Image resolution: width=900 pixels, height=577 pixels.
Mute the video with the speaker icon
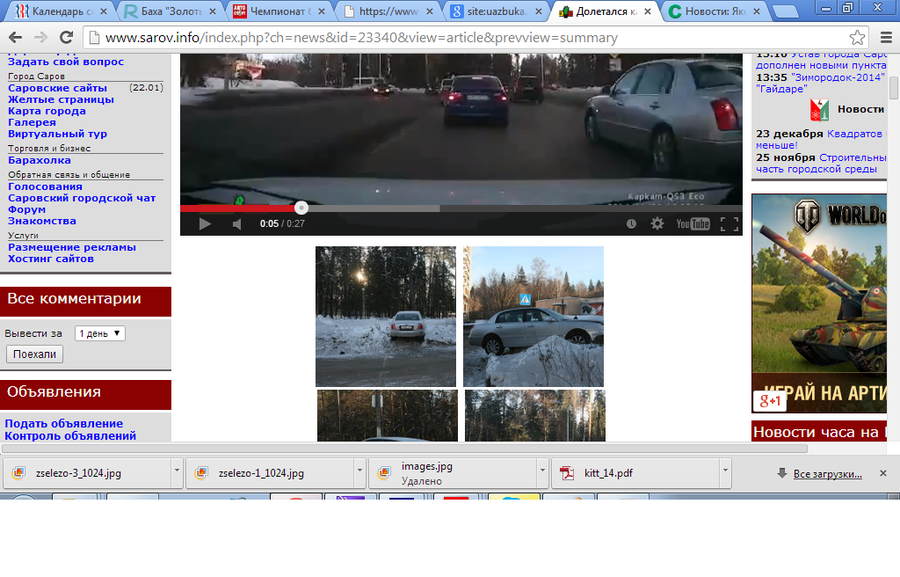point(237,224)
